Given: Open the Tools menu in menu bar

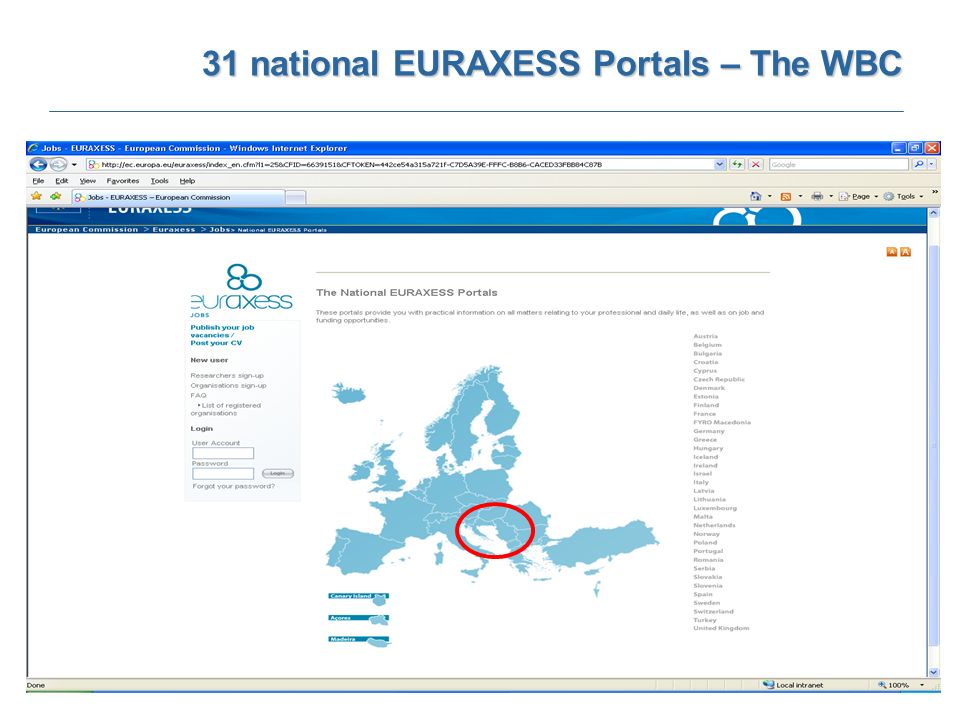Looking at the screenshot, I should click(159, 181).
